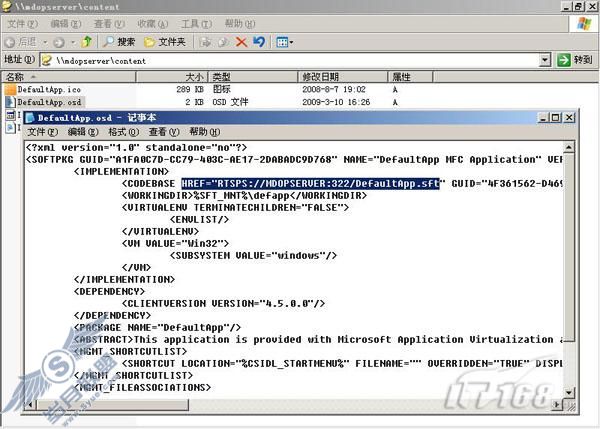The height and width of the screenshot is (429, 600).
Task: Click the VIRTUALENV TERMINATECHILDREN line
Action: click(235, 207)
